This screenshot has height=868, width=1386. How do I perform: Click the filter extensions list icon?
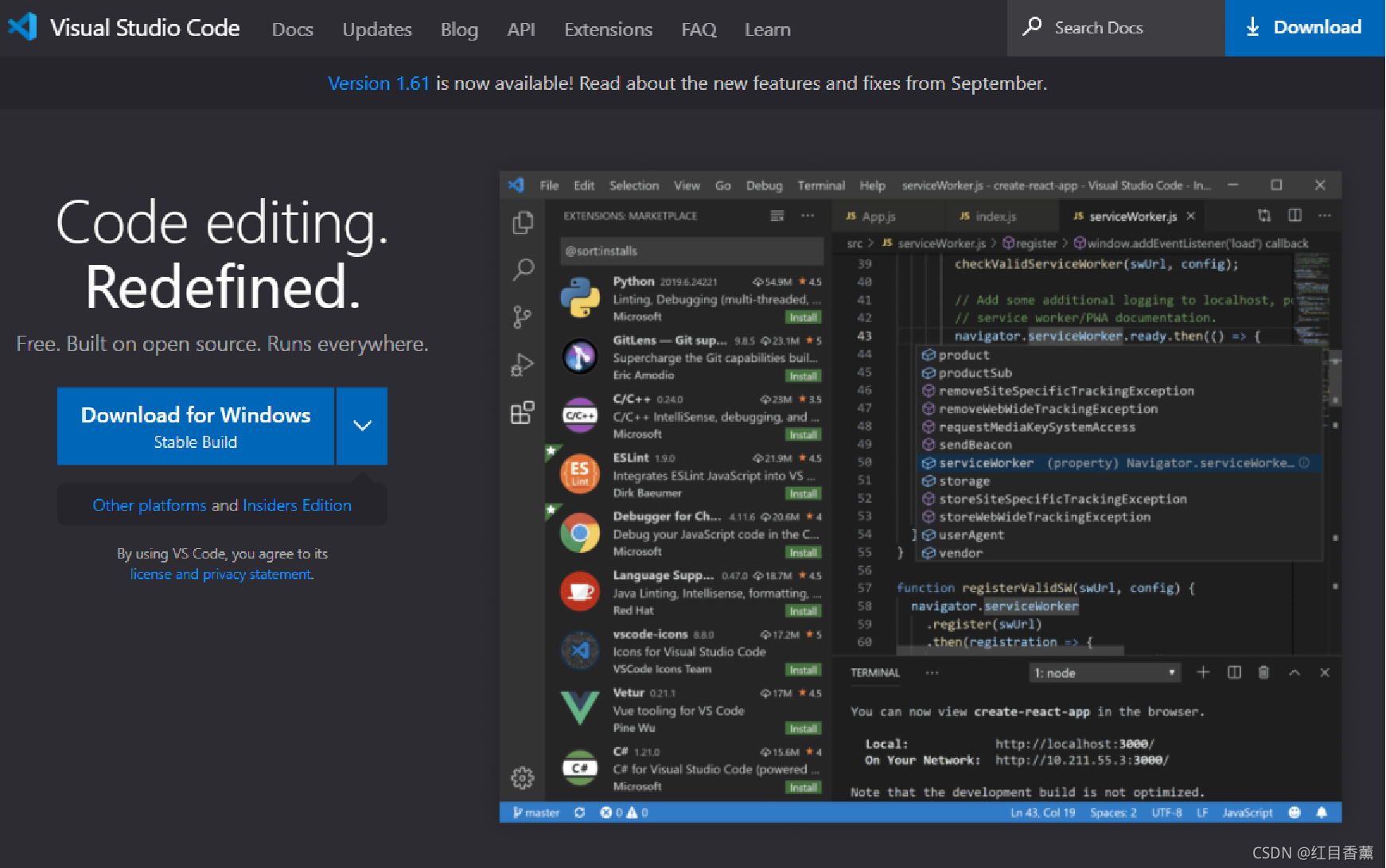click(777, 216)
